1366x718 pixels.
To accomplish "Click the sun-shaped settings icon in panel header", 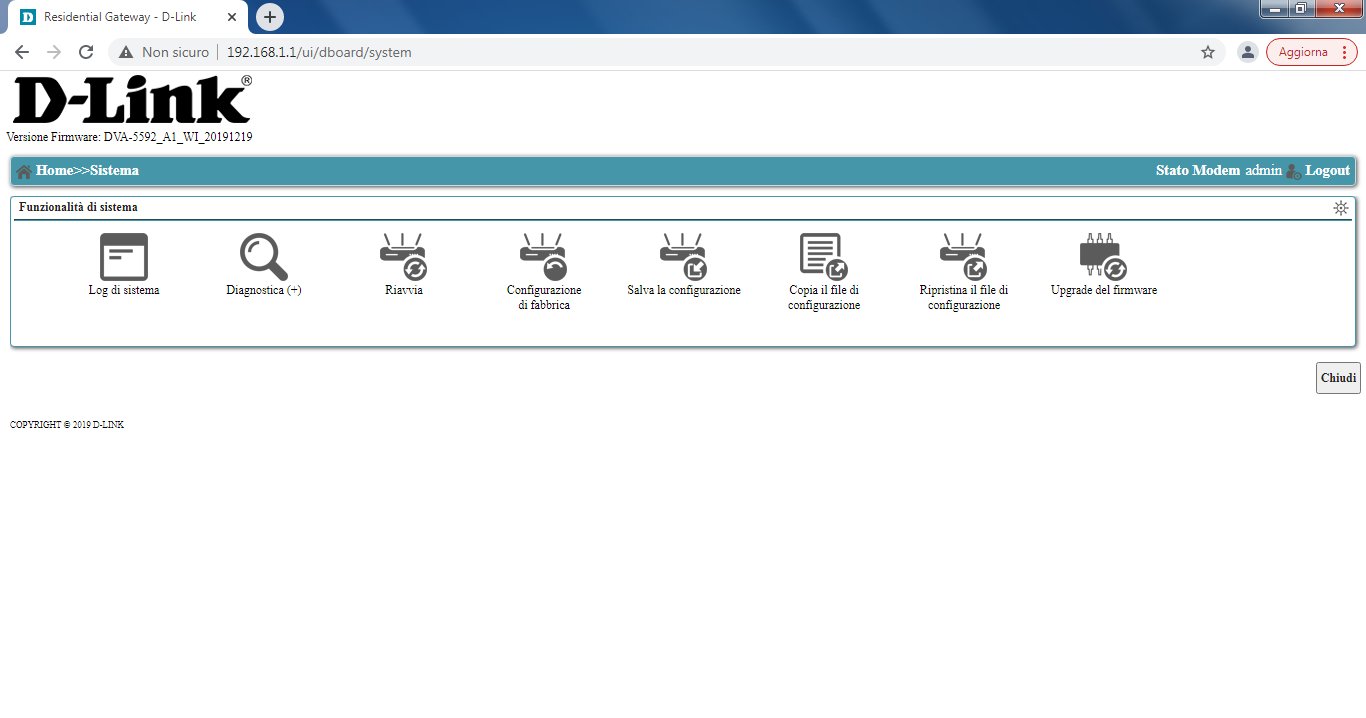I will [x=1340, y=208].
